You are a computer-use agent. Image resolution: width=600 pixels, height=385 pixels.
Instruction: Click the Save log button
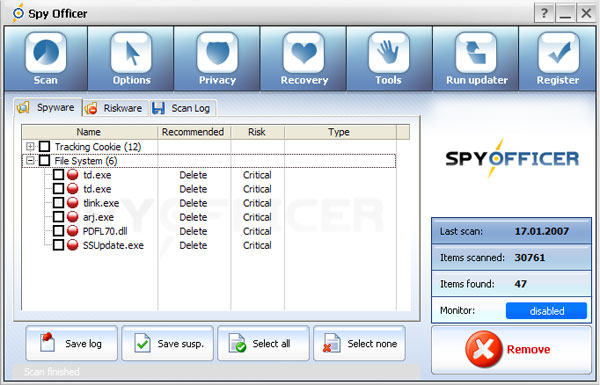pos(72,343)
